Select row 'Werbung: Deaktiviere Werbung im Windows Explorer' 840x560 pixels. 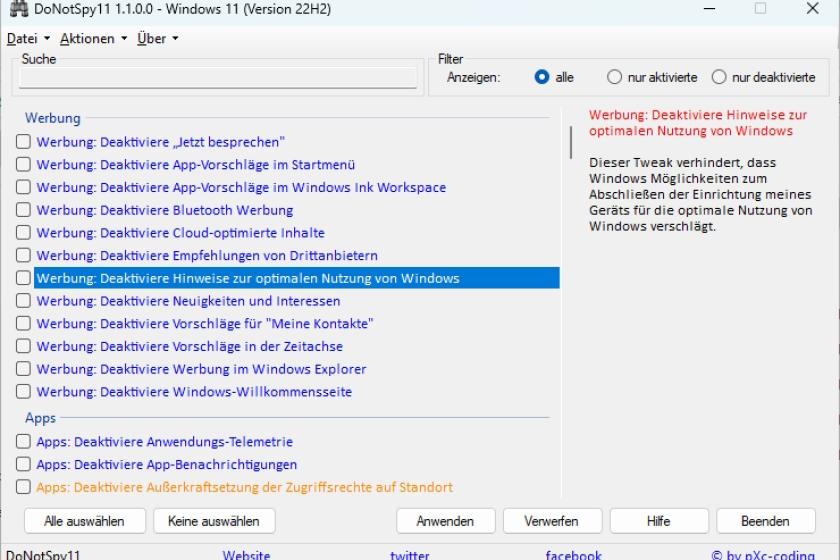coord(201,369)
